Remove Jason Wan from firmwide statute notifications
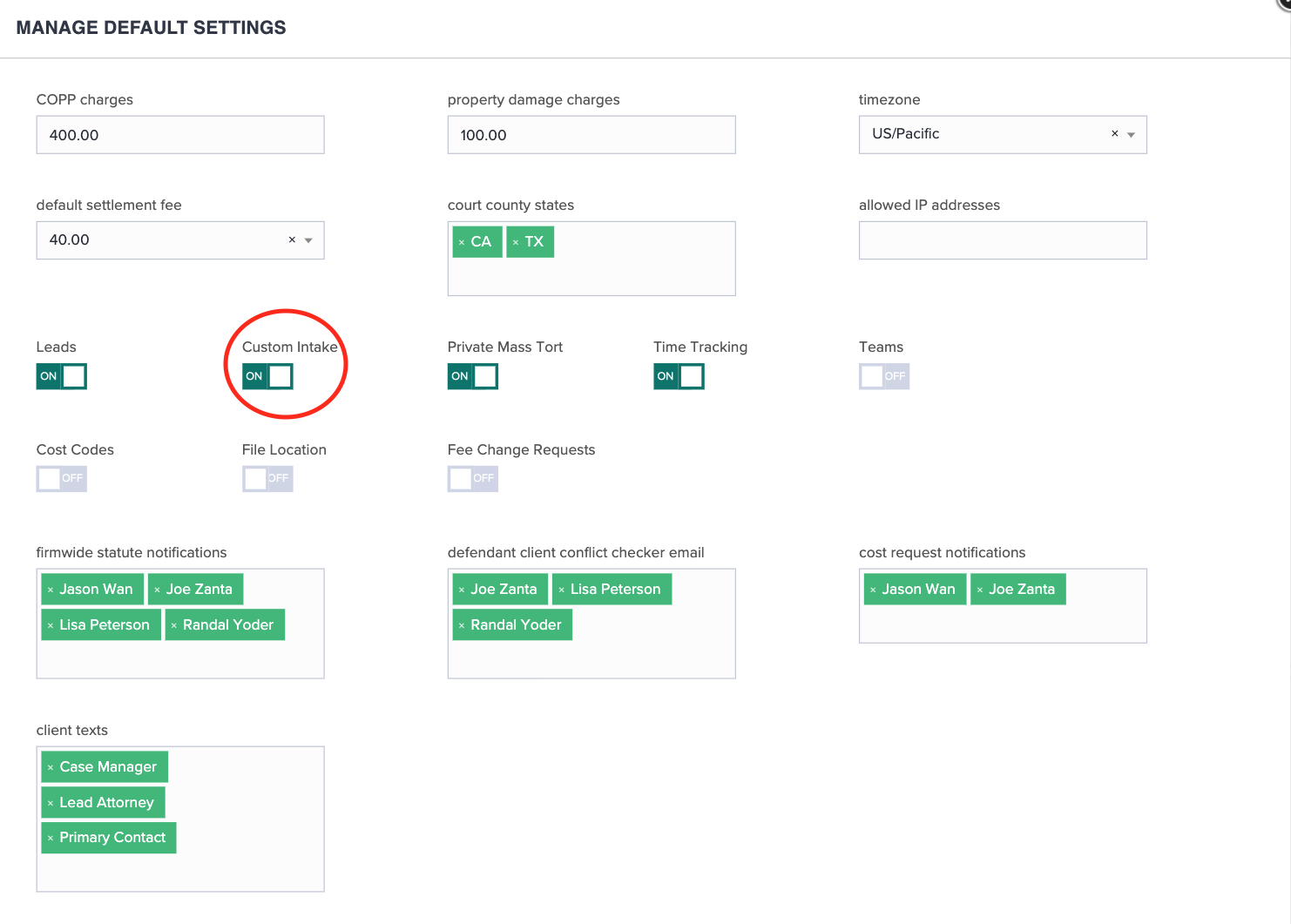 coord(51,589)
